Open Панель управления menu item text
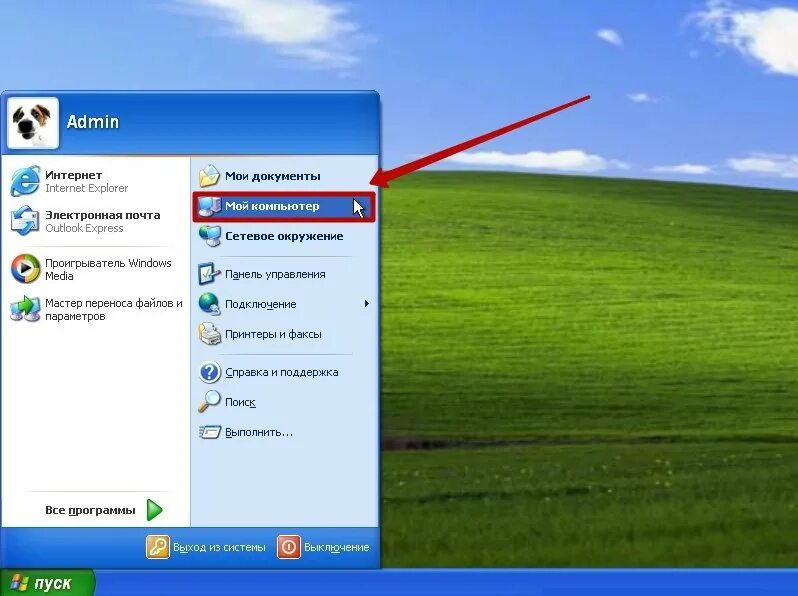This screenshot has height=596, width=798. (275, 274)
